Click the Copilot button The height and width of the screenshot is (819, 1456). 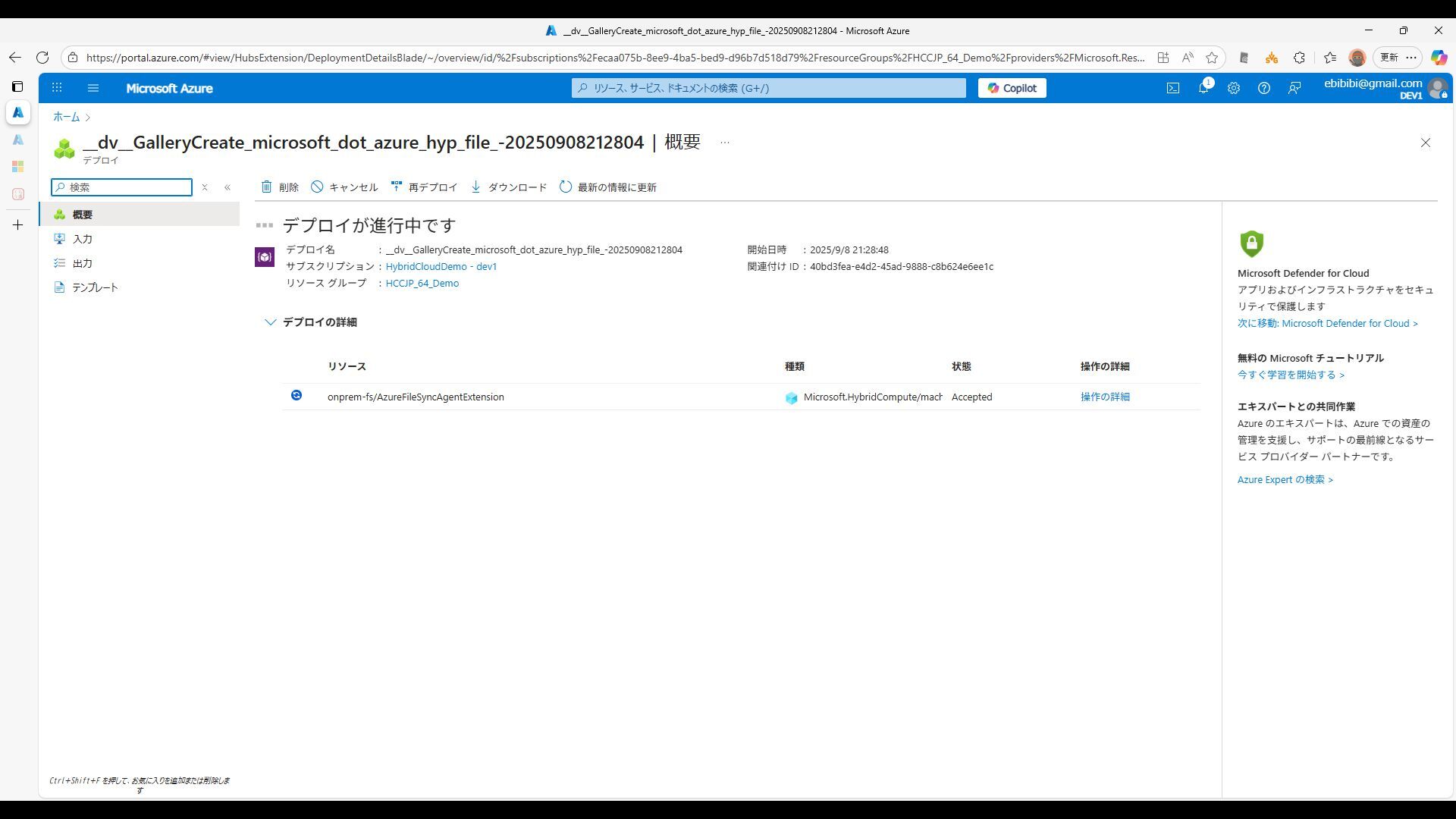(1012, 88)
